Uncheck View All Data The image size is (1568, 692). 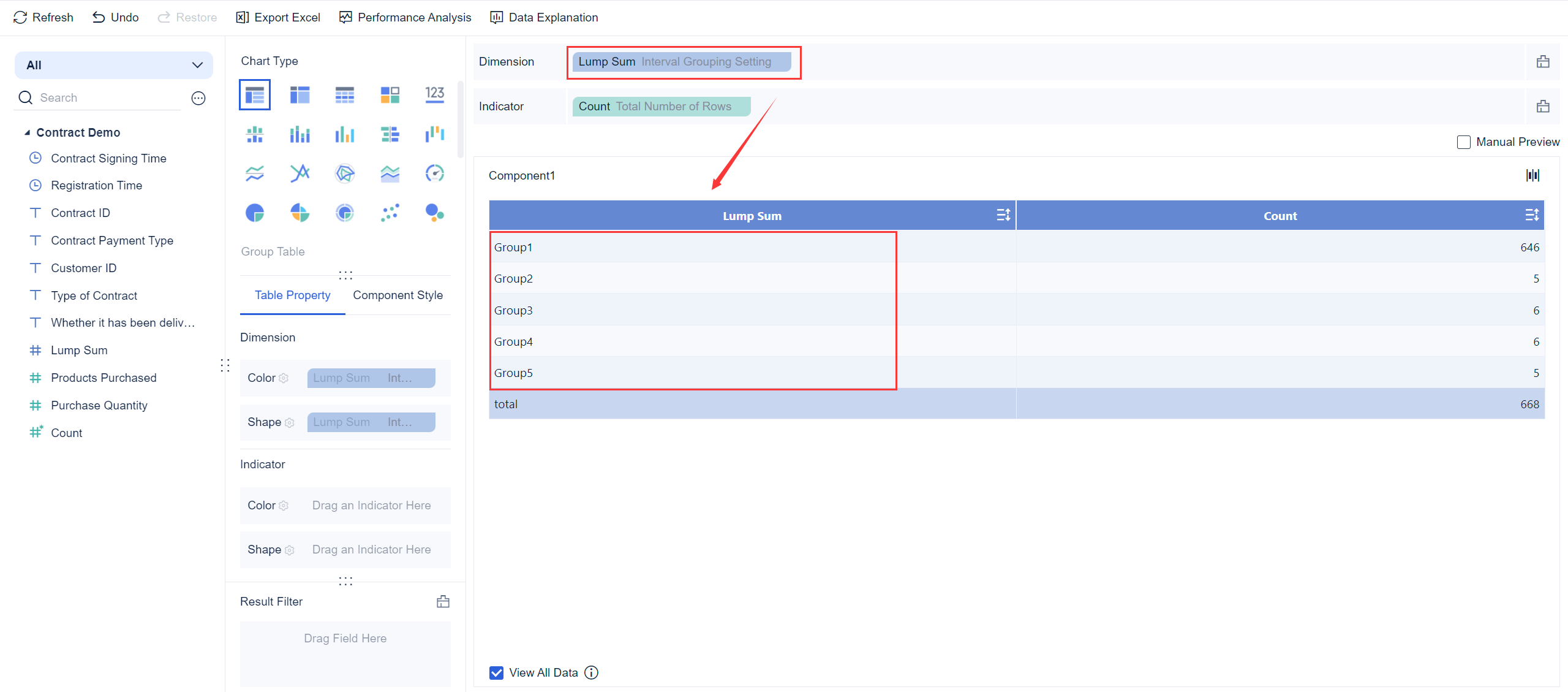(496, 672)
